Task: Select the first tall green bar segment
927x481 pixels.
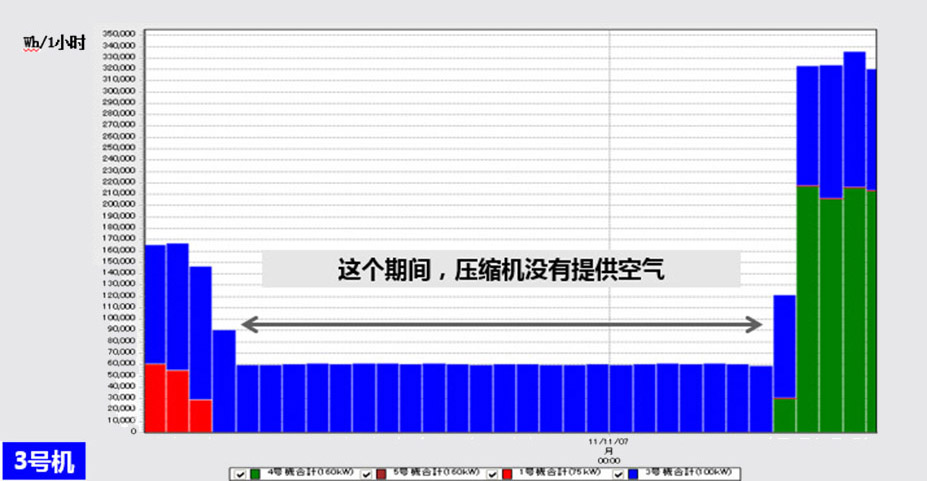Action: click(x=807, y=310)
